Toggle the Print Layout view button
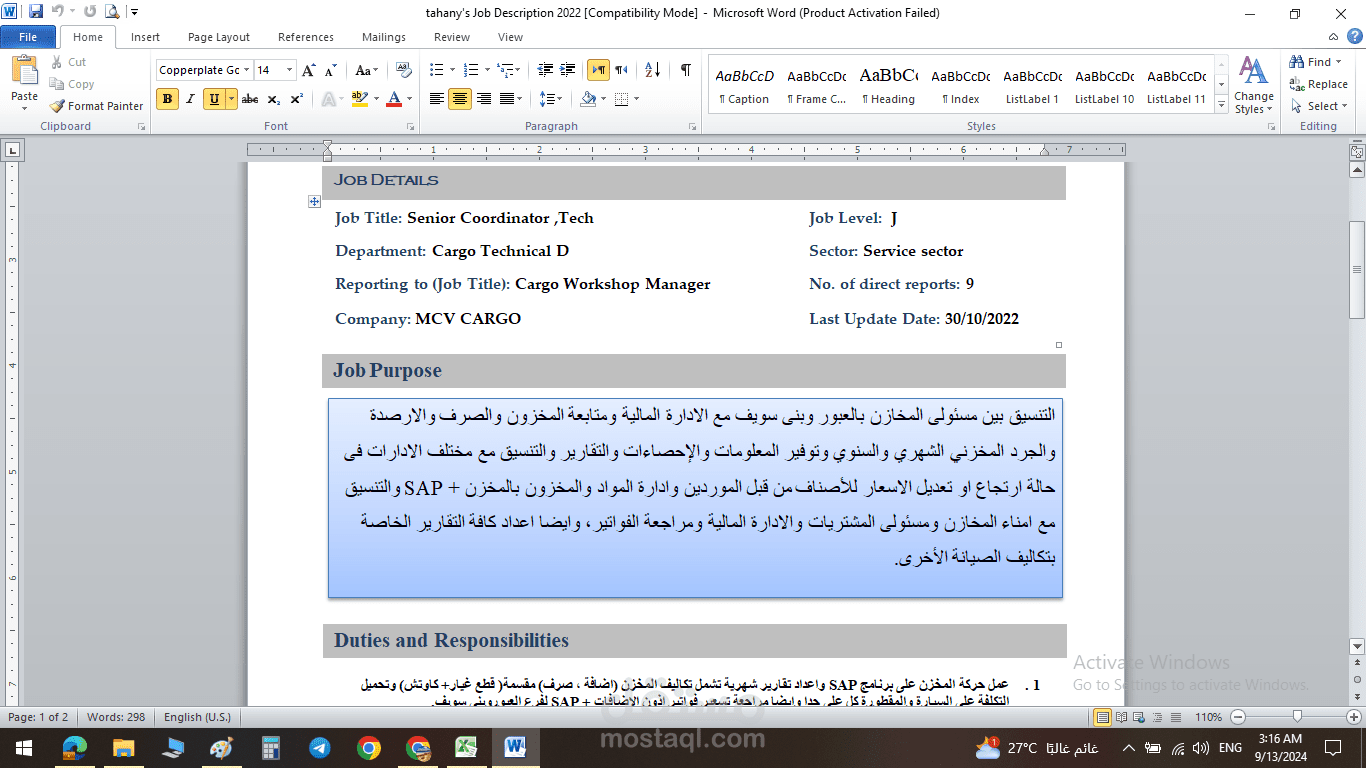1366x768 pixels. pyautogui.click(x=1103, y=717)
